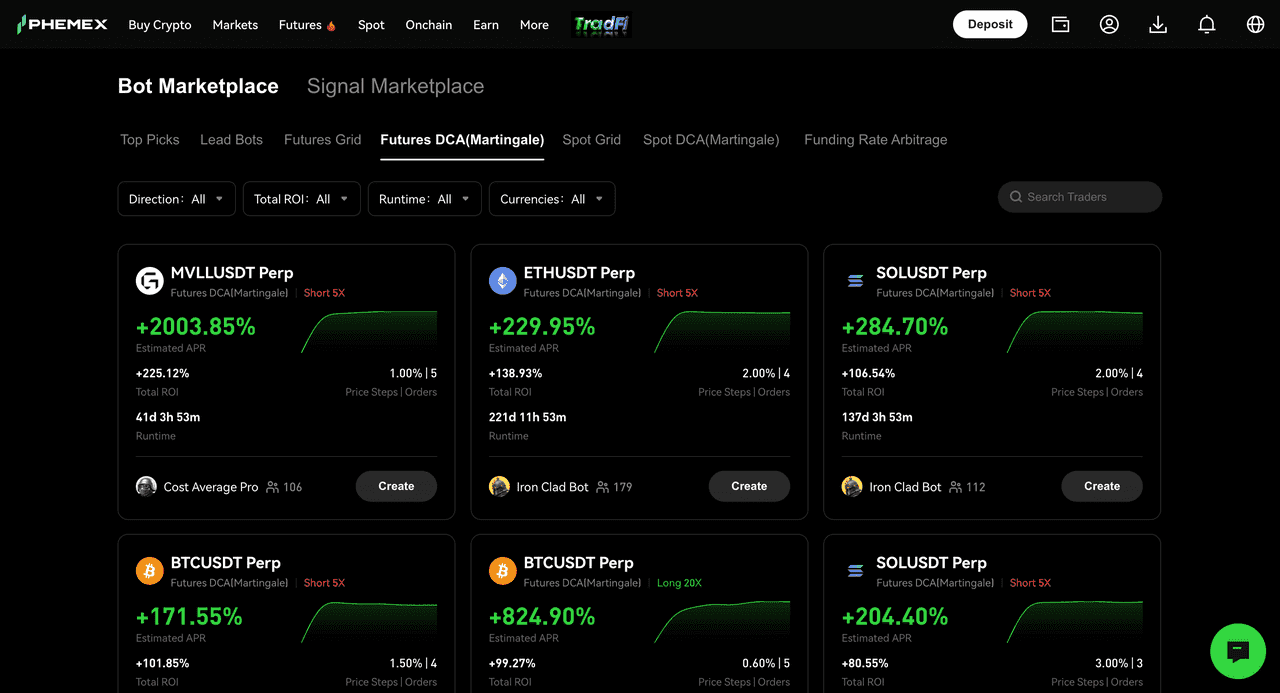Click the Phemex logo
This screenshot has height=693, width=1280.
coord(62,24)
